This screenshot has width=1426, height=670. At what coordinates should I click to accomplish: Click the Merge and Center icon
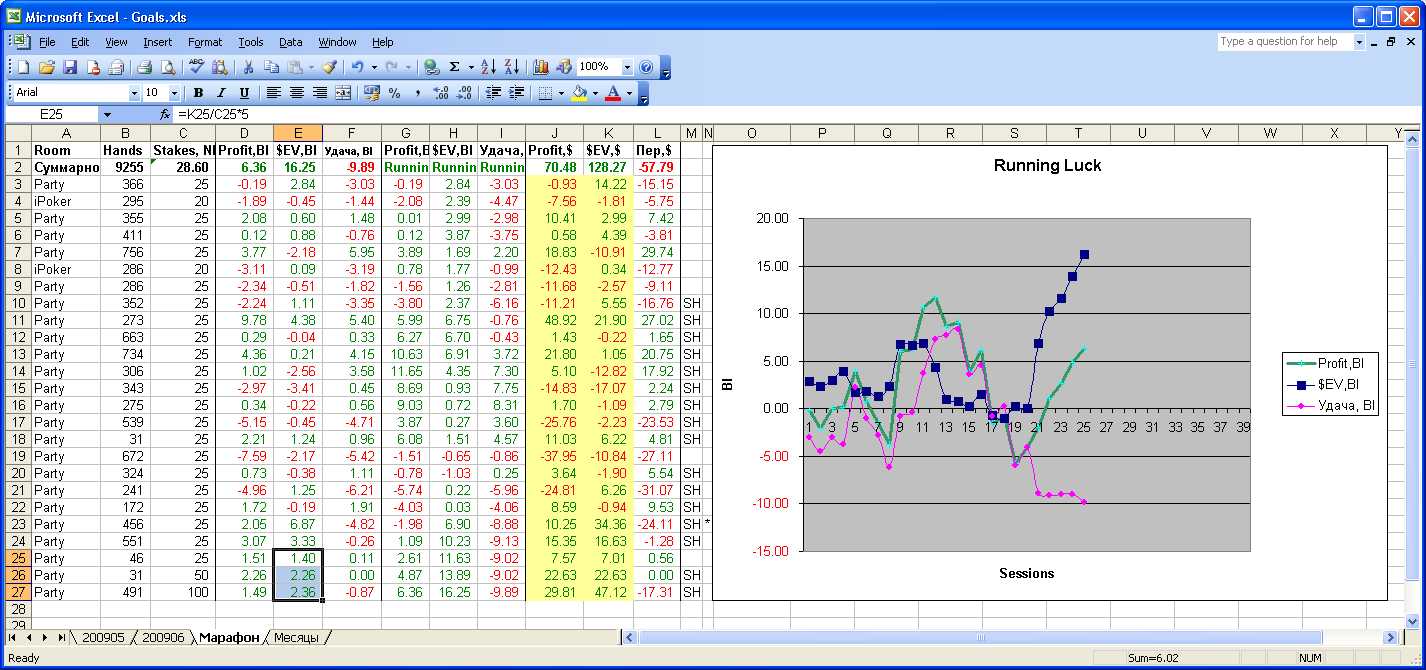pyautogui.click(x=343, y=93)
